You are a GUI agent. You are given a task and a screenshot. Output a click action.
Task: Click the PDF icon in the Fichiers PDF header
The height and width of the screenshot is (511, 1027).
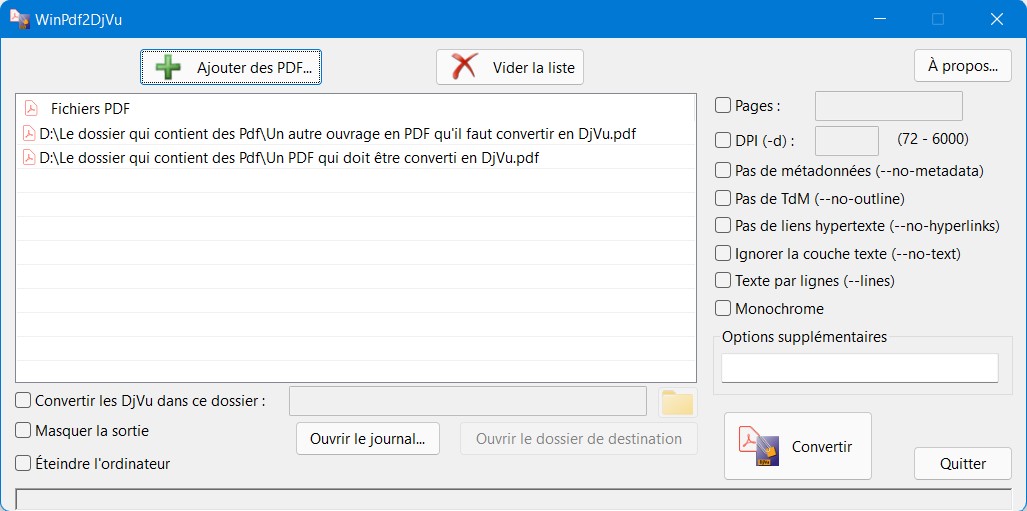31,109
